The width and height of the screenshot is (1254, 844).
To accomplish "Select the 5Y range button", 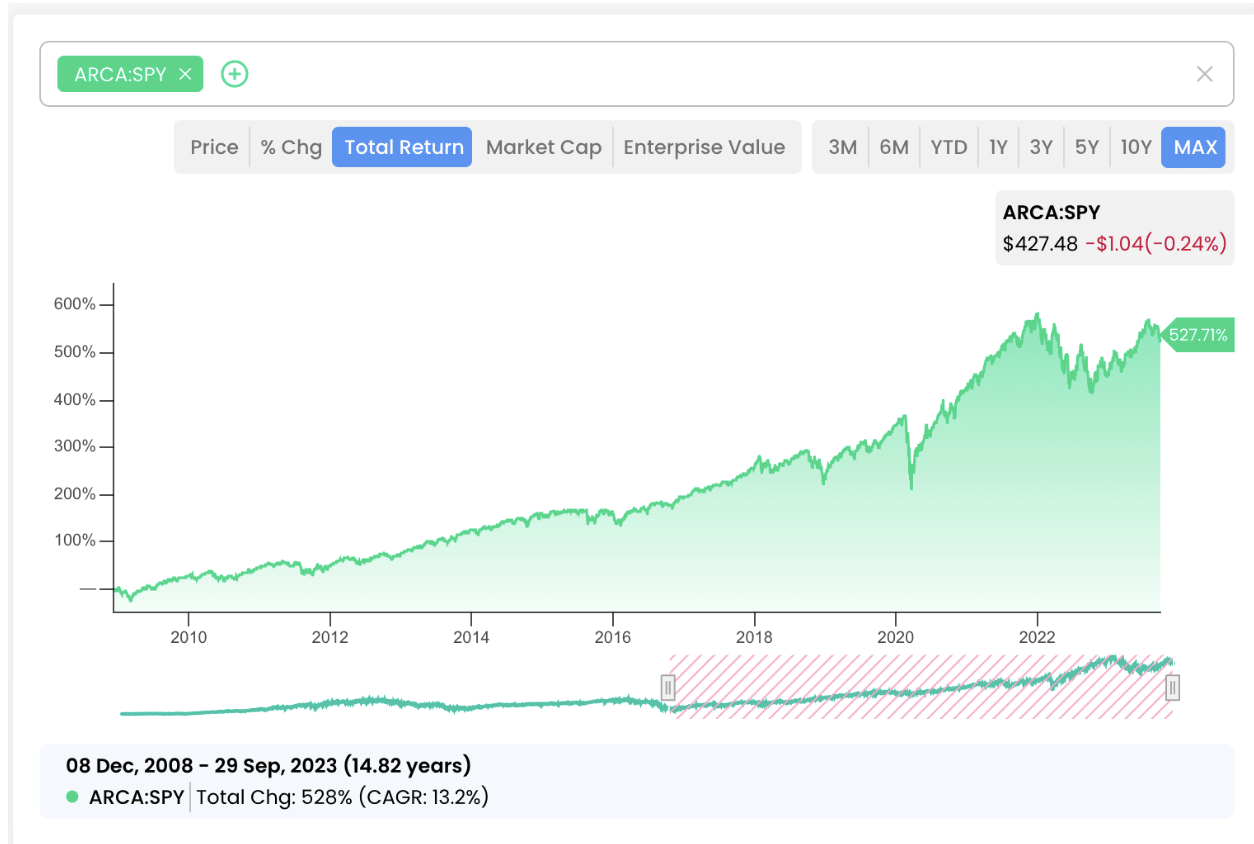I will pos(1086,147).
